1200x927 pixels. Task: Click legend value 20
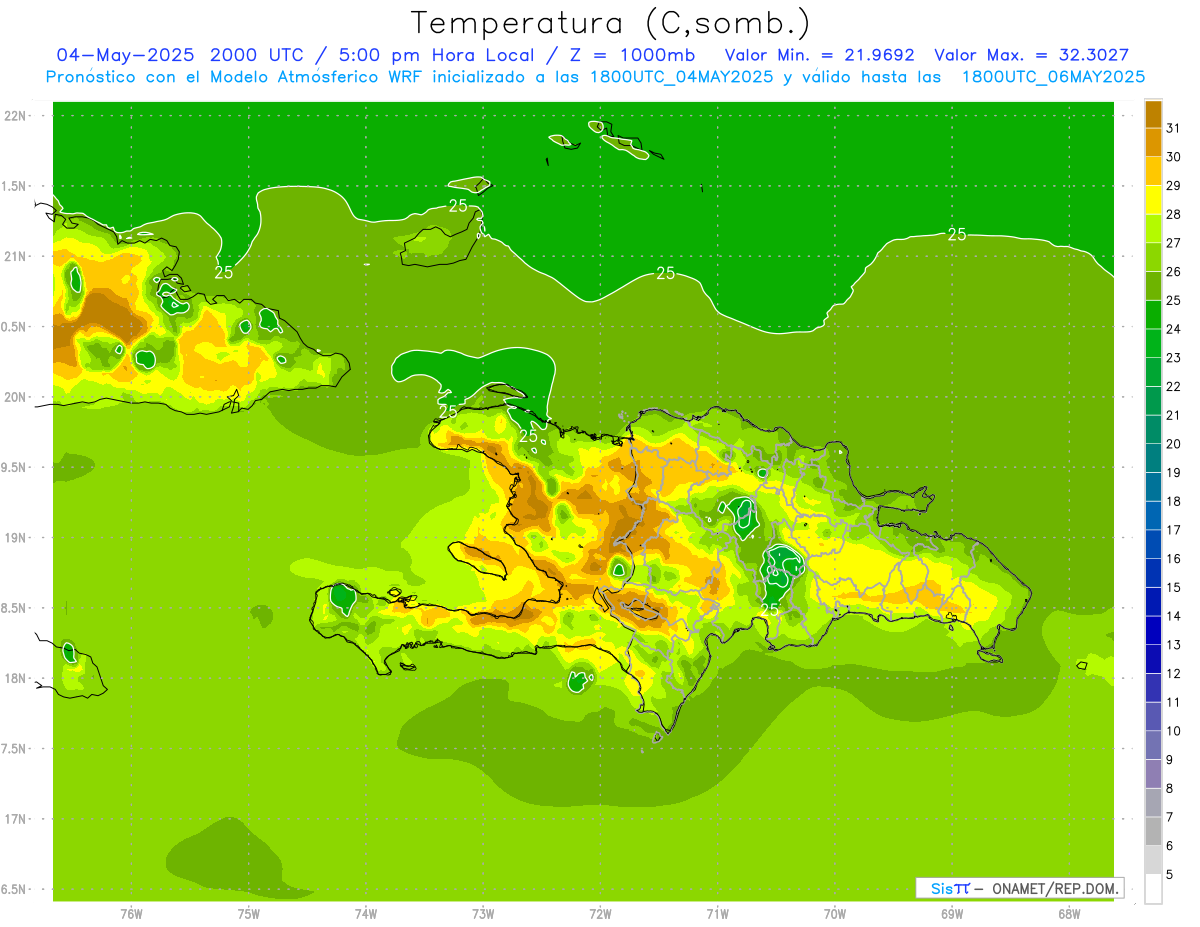tap(1174, 444)
